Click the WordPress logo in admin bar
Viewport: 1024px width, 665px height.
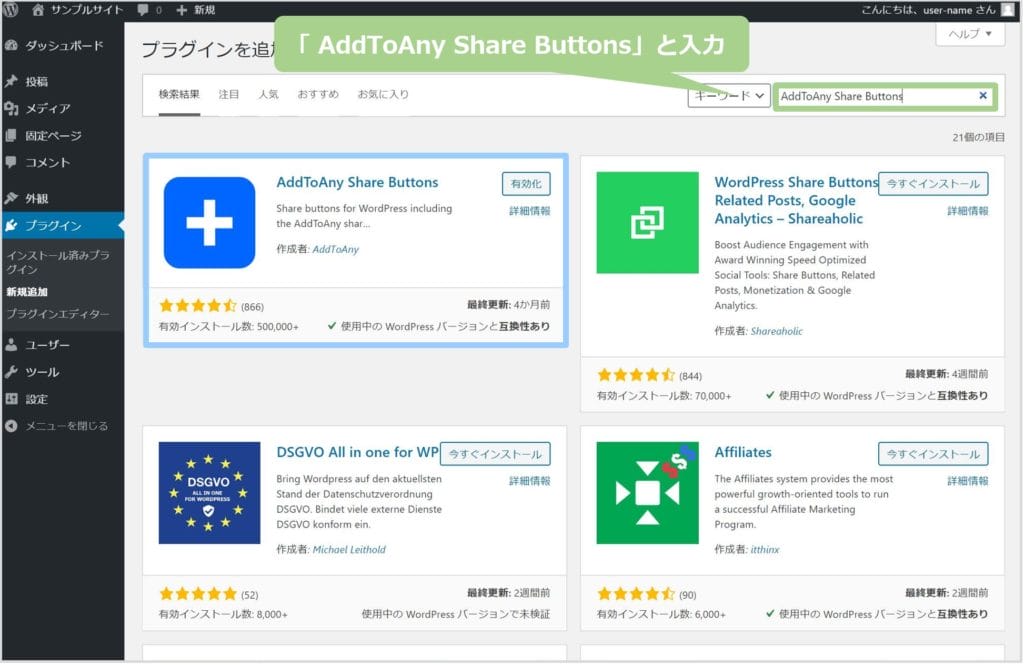(x=11, y=10)
